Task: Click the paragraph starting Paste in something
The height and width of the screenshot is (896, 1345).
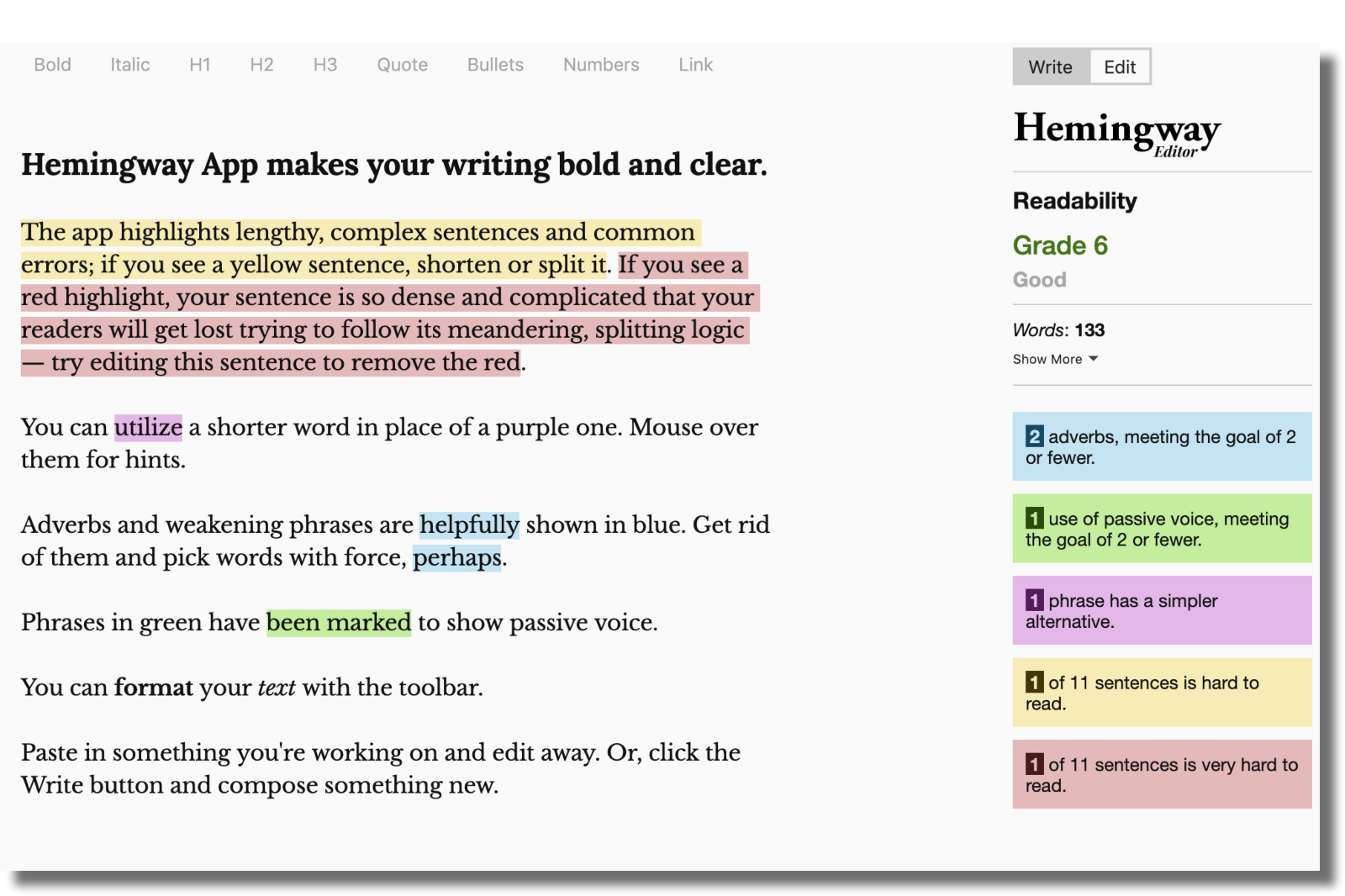Action: pos(381,769)
